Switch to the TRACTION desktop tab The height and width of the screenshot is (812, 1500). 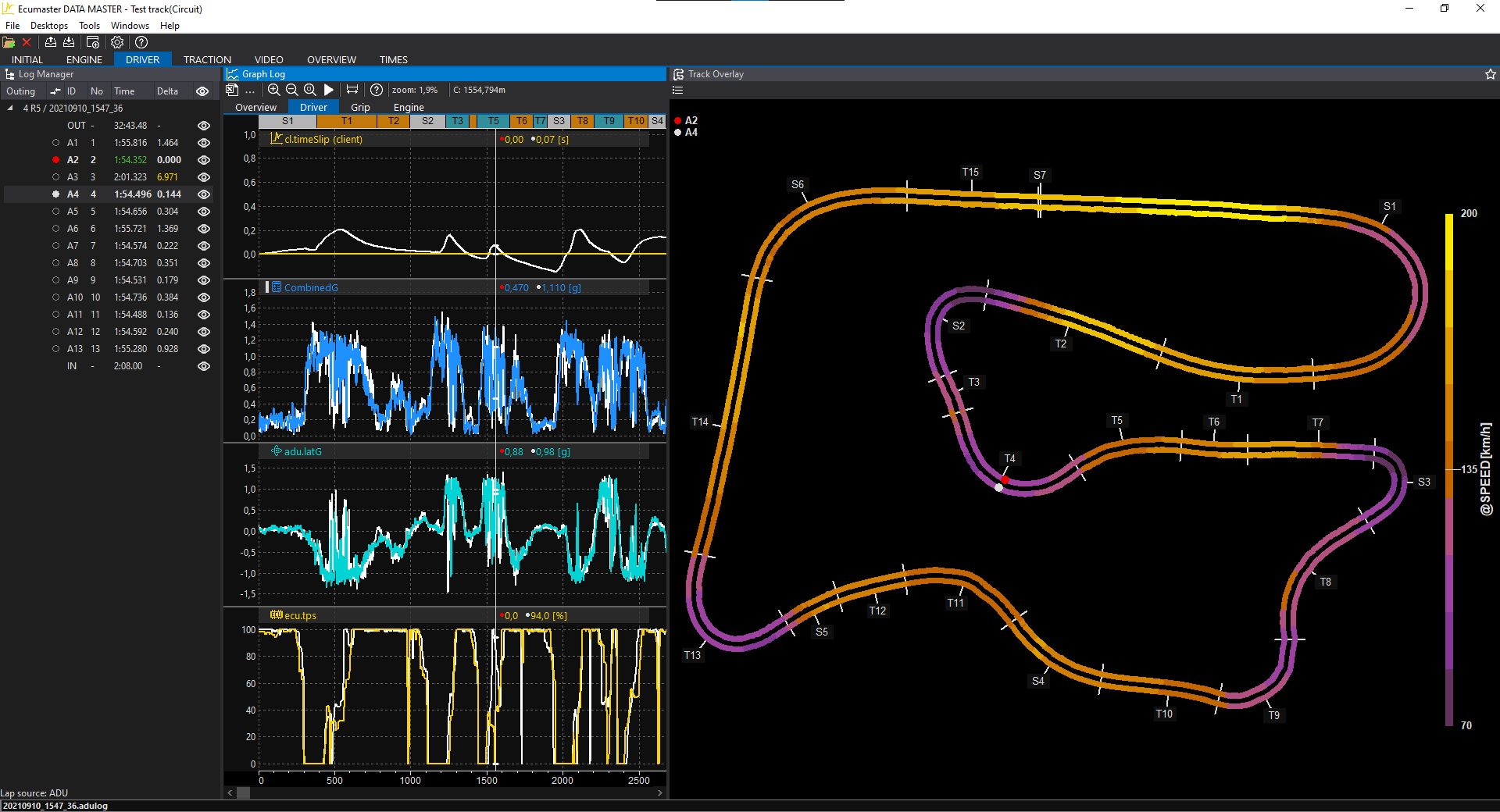pos(207,59)
